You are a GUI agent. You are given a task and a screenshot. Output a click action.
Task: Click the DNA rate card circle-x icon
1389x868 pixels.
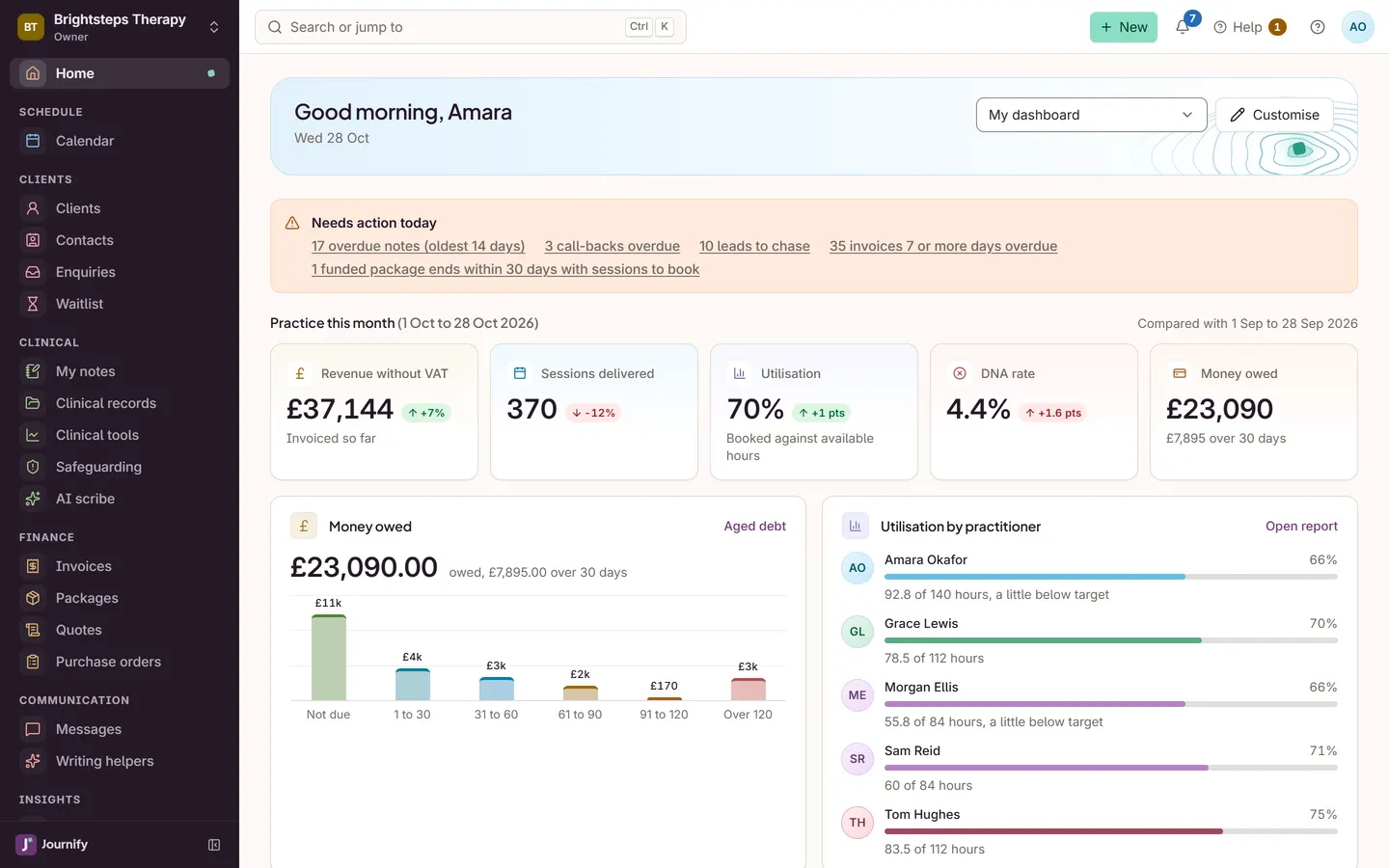(960, 373)
